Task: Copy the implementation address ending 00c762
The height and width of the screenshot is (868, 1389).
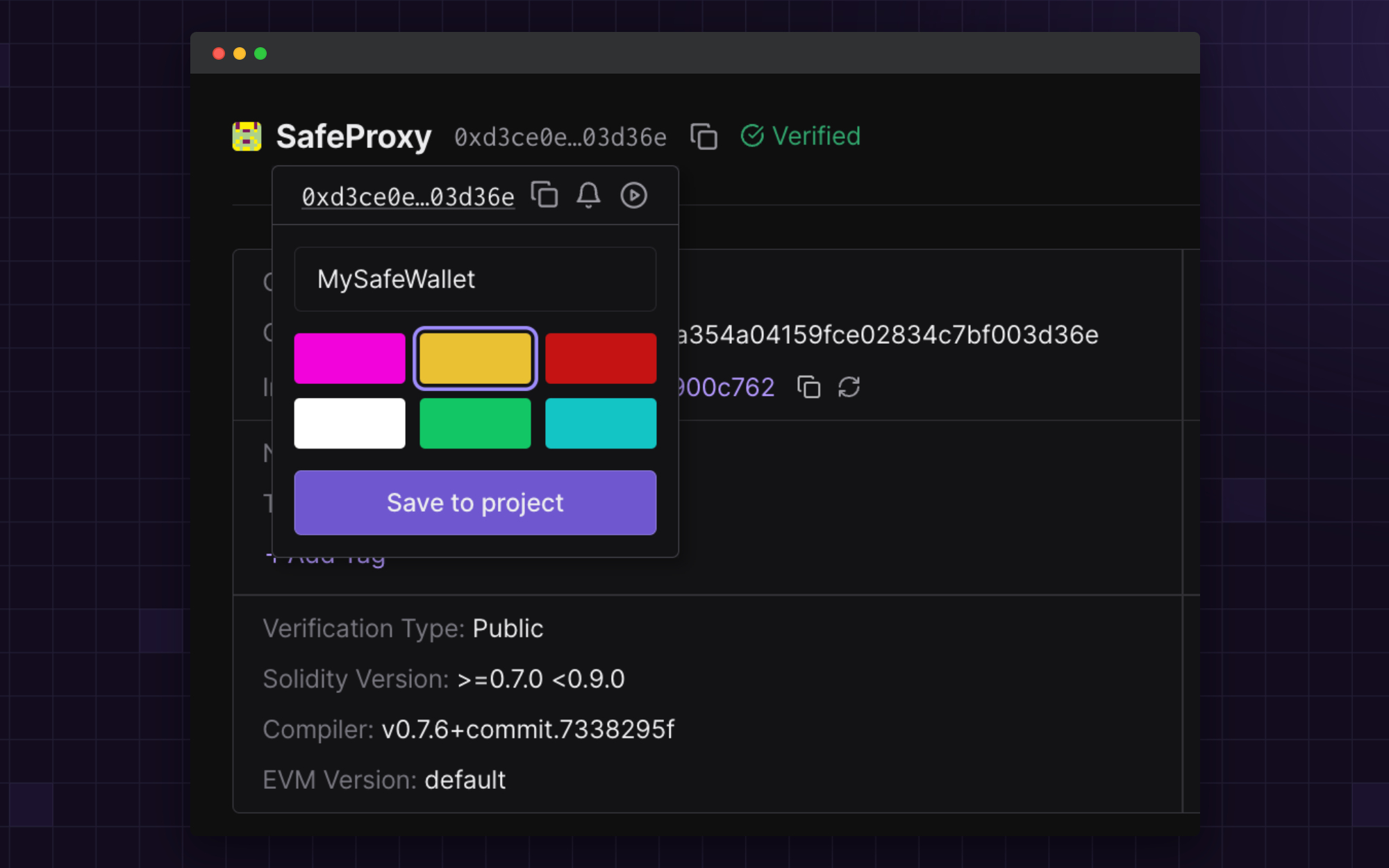Action: pos(808,387)
